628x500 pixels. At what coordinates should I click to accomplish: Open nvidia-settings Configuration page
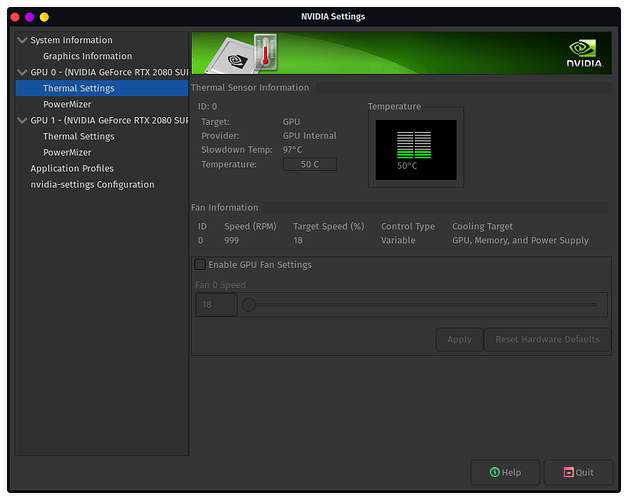click(92, 184)
